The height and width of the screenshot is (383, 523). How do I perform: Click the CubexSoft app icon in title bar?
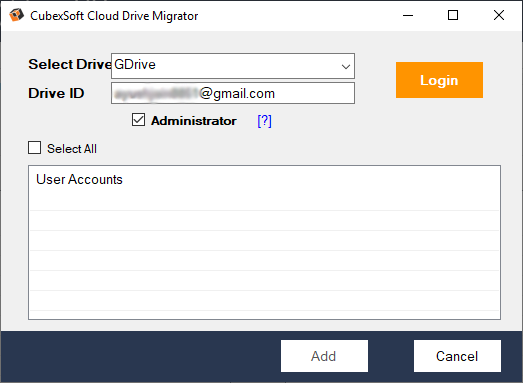click(16, 15)
